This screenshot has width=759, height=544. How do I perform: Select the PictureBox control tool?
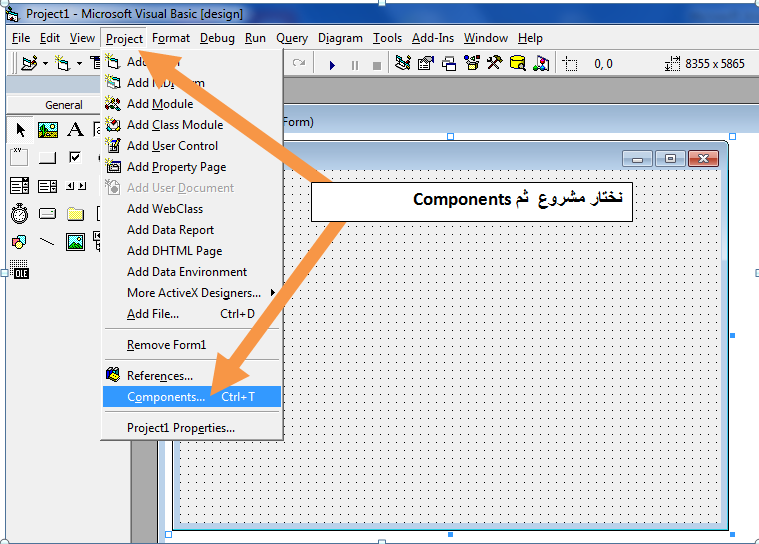pyautogui.click(x=48, y=130)
